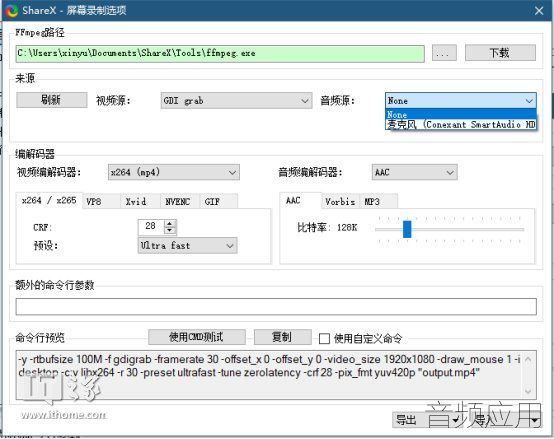This screenshot has width=554, height=439.
Task: Collapse the 音频源 None combo box
Action: (461, 101)
